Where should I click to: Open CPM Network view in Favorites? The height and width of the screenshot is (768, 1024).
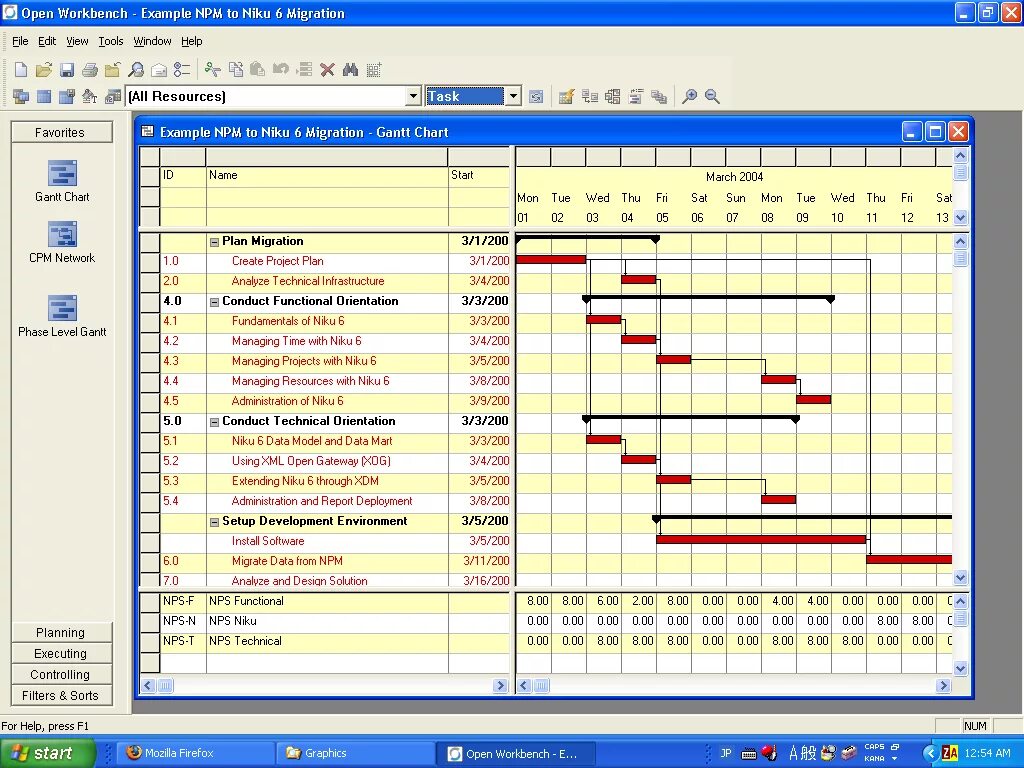click(62, 242)
